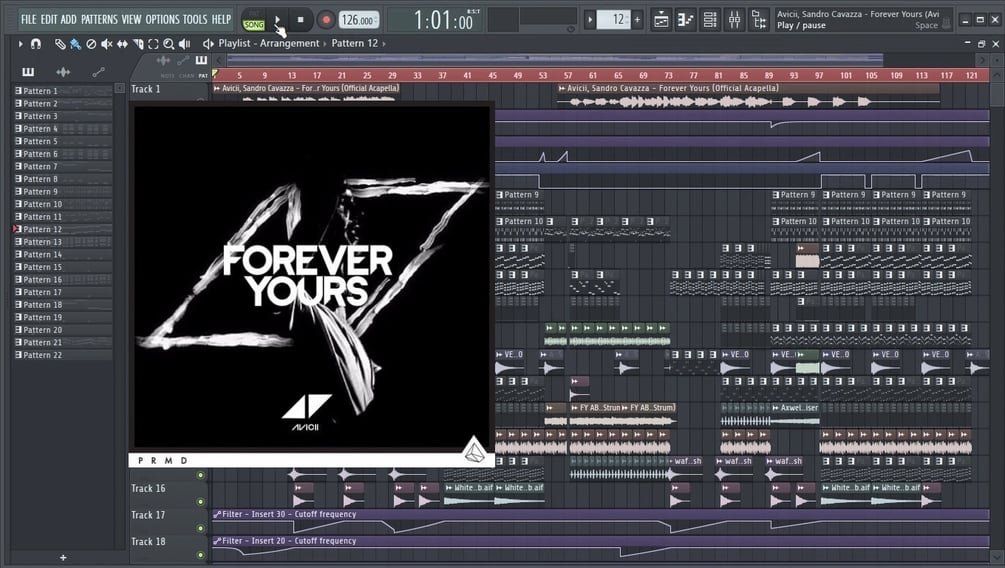Click the time display 1:01:00
Image resolution: width=1005 pixels, height=568 pixels.
(442, 20)
